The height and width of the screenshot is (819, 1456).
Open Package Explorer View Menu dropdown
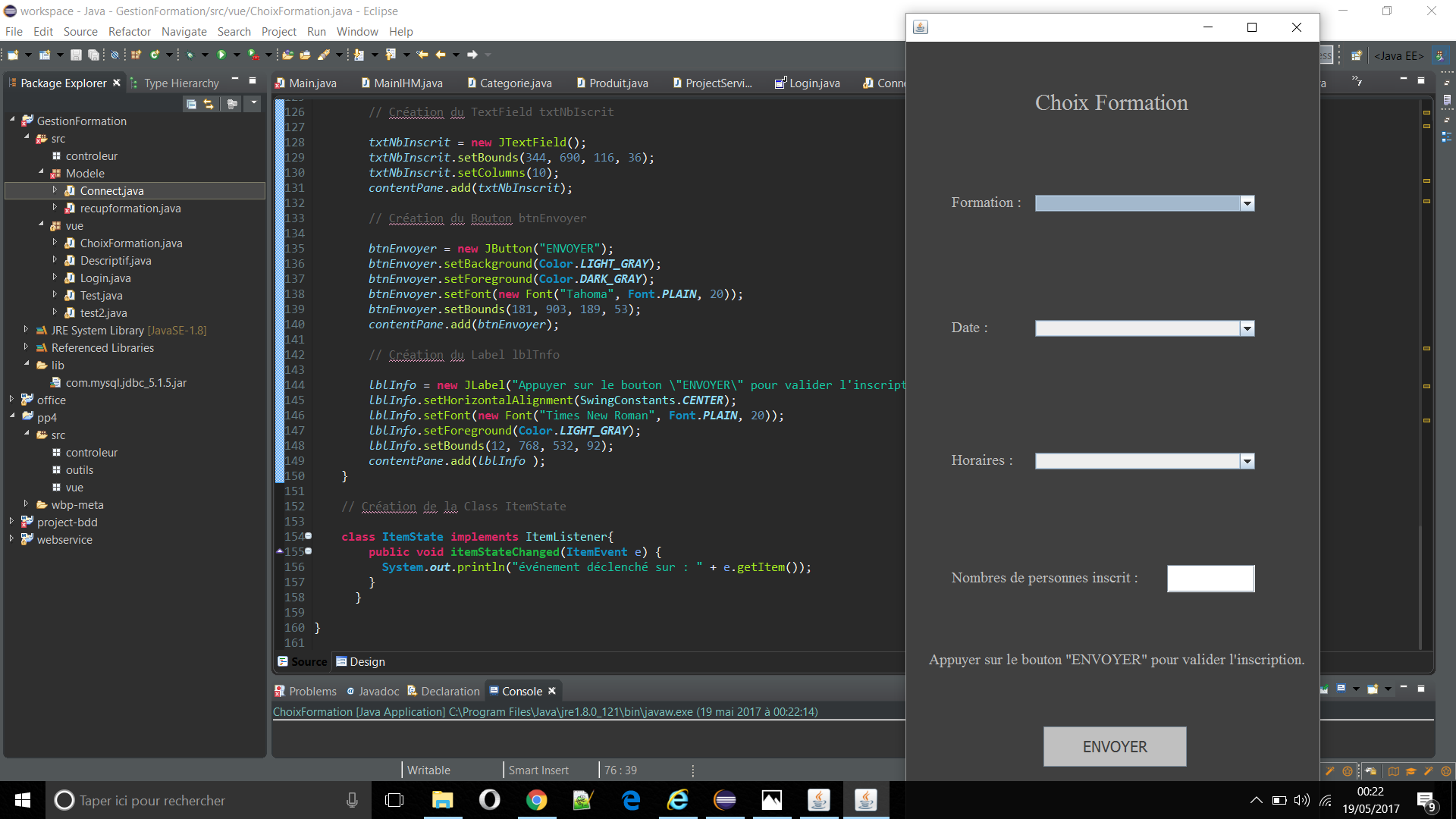[254, 103]
